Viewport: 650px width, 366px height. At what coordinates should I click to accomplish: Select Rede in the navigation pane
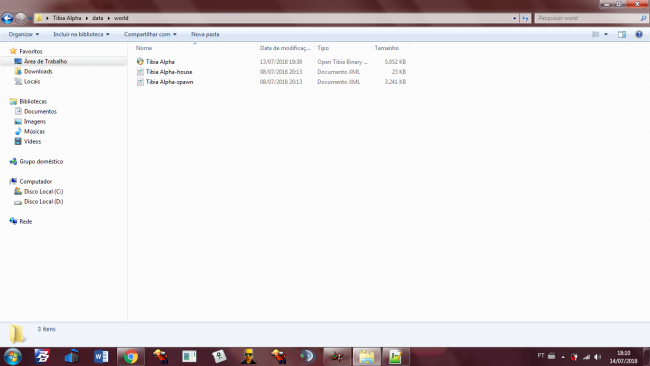coord(26,221)
